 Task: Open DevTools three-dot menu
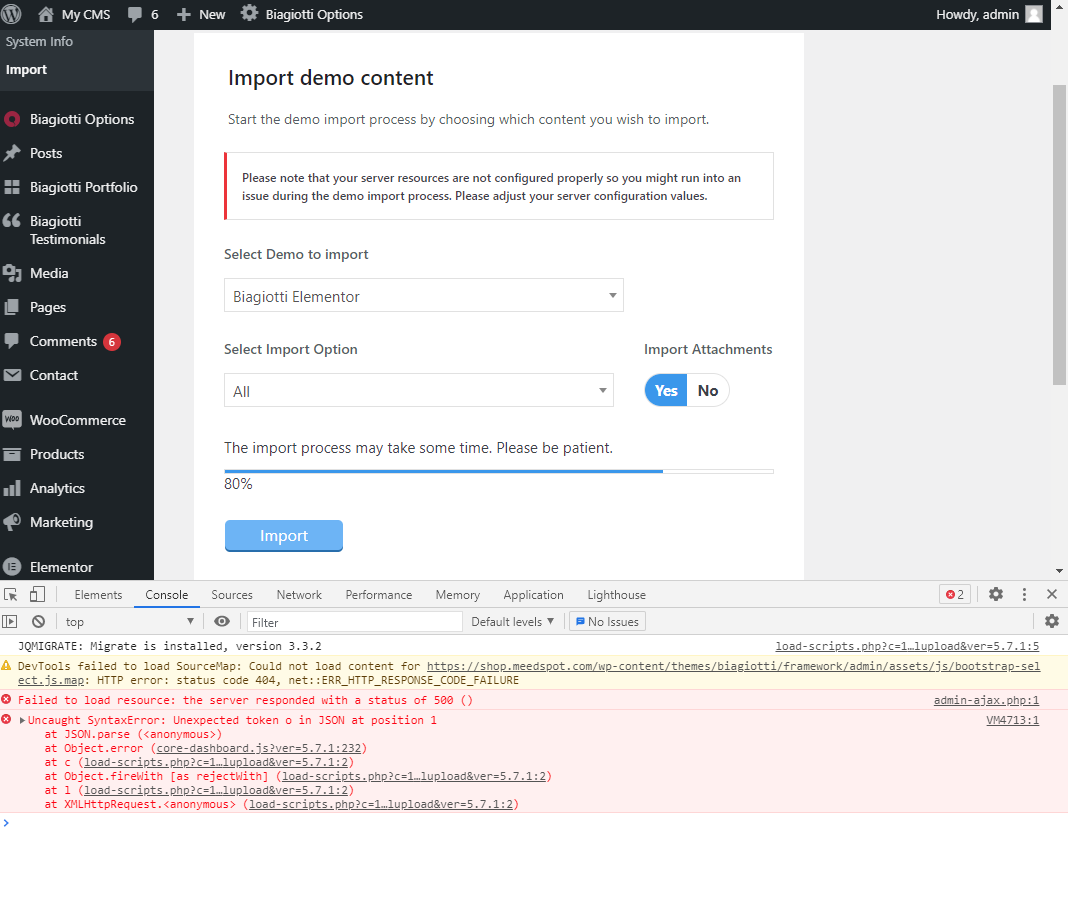[1024, 594]
